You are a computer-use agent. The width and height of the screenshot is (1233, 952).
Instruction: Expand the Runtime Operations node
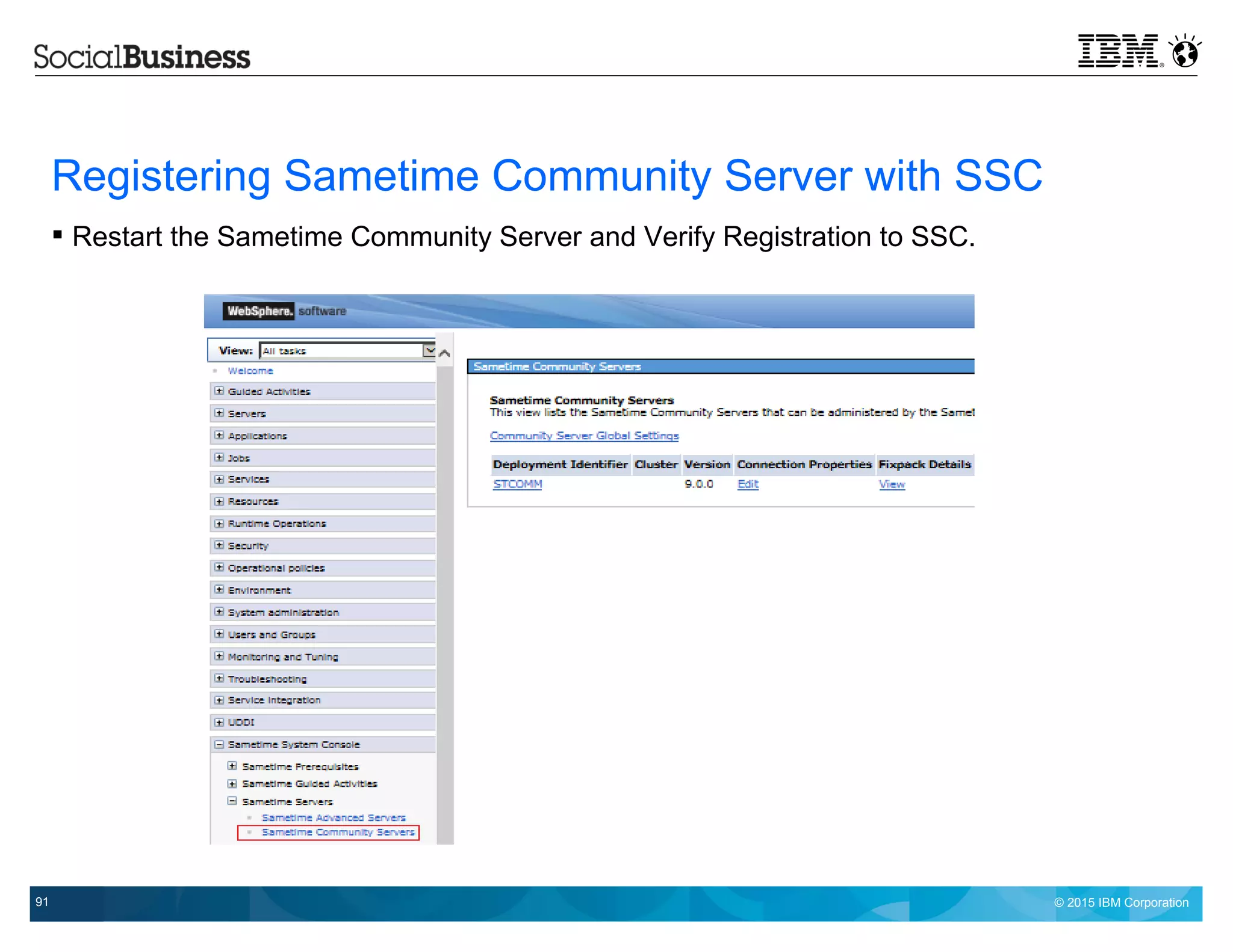pyautogui.click(x=219, y=524)
